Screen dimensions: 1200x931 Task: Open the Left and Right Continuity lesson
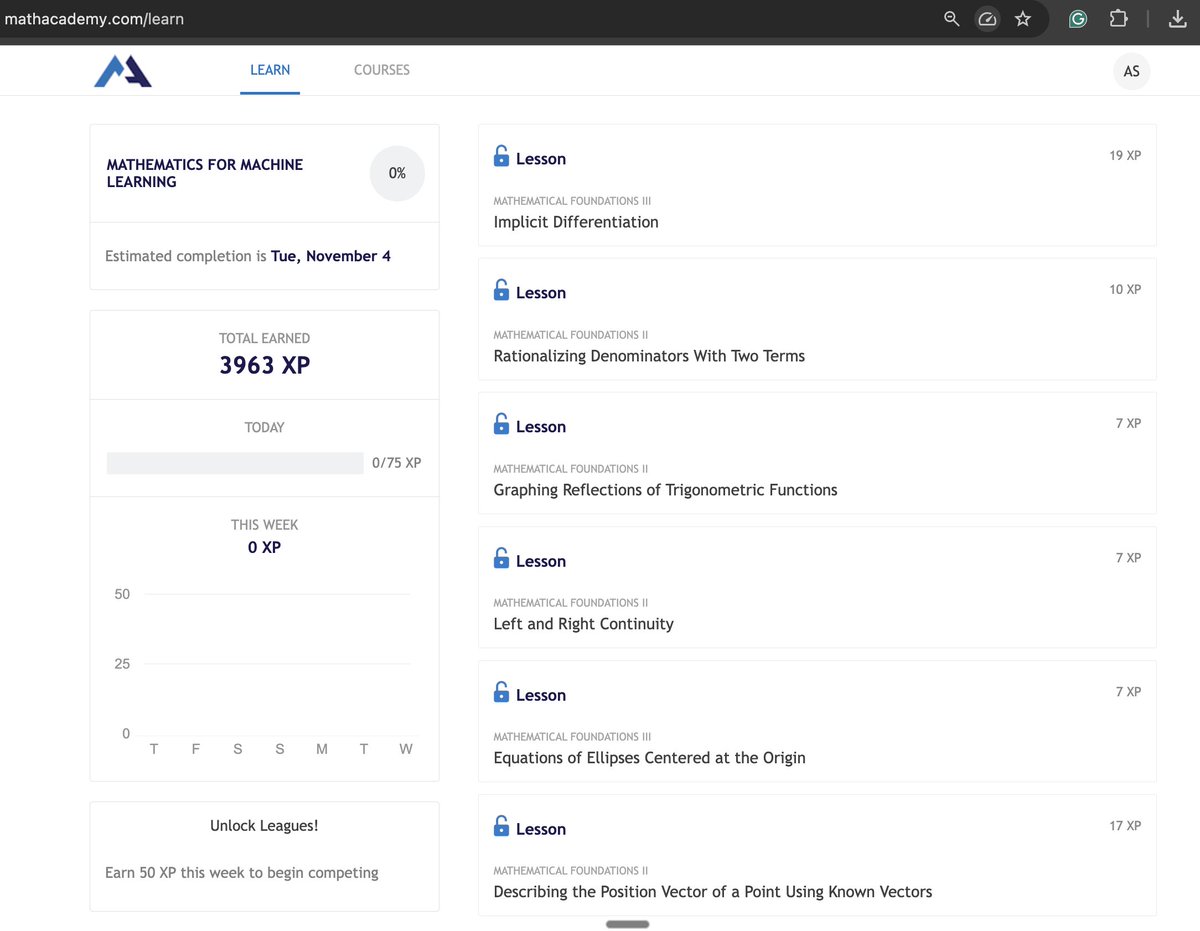tap(817, 587)
